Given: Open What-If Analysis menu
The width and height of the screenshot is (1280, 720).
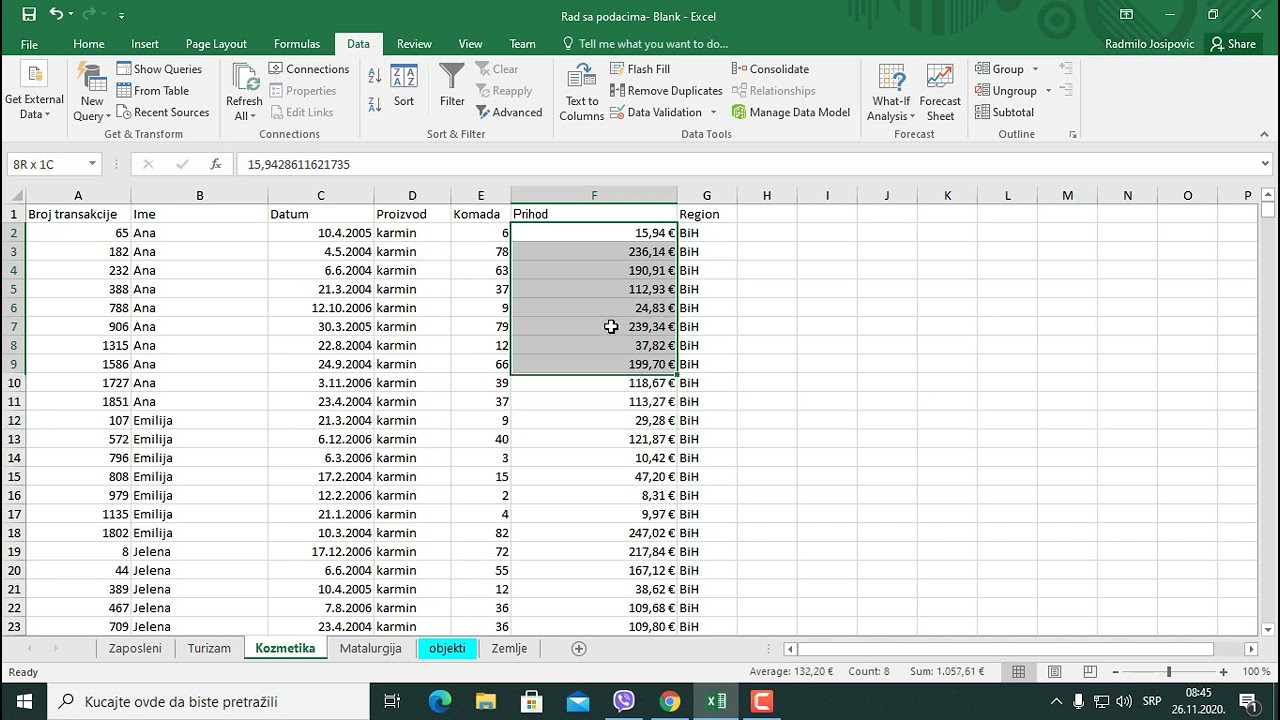Looking at the screenshot, I should tap(891, 93).
